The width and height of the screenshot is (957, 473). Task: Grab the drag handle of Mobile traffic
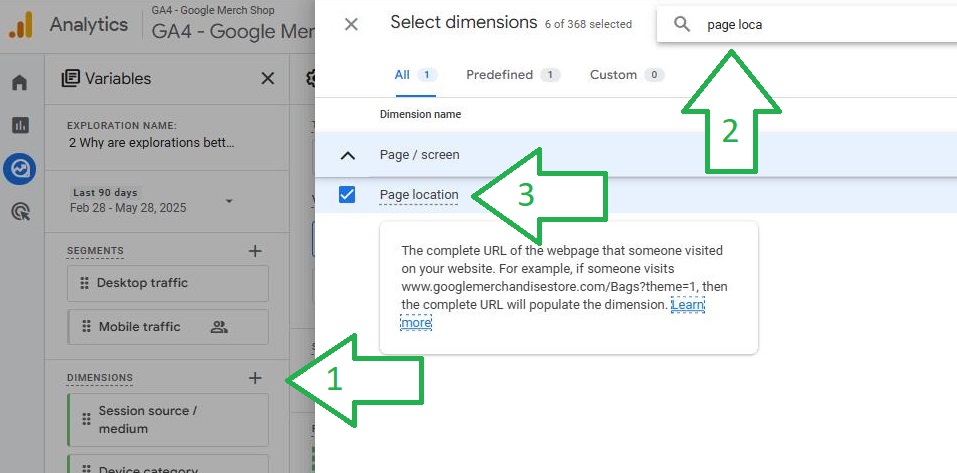tap(86, 327)
